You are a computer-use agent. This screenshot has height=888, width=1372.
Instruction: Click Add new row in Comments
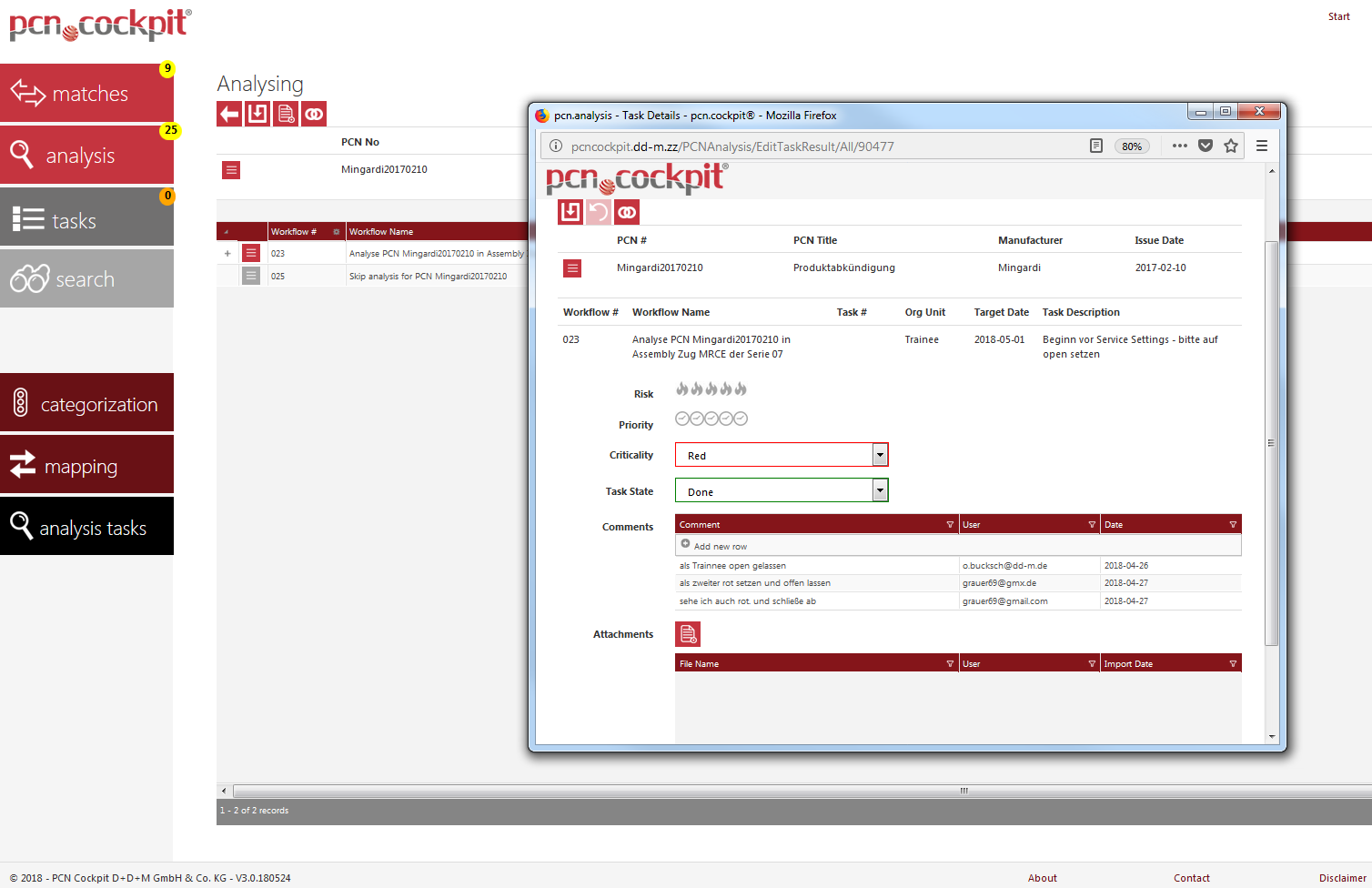pyautogui.click(x=720, y=546)
